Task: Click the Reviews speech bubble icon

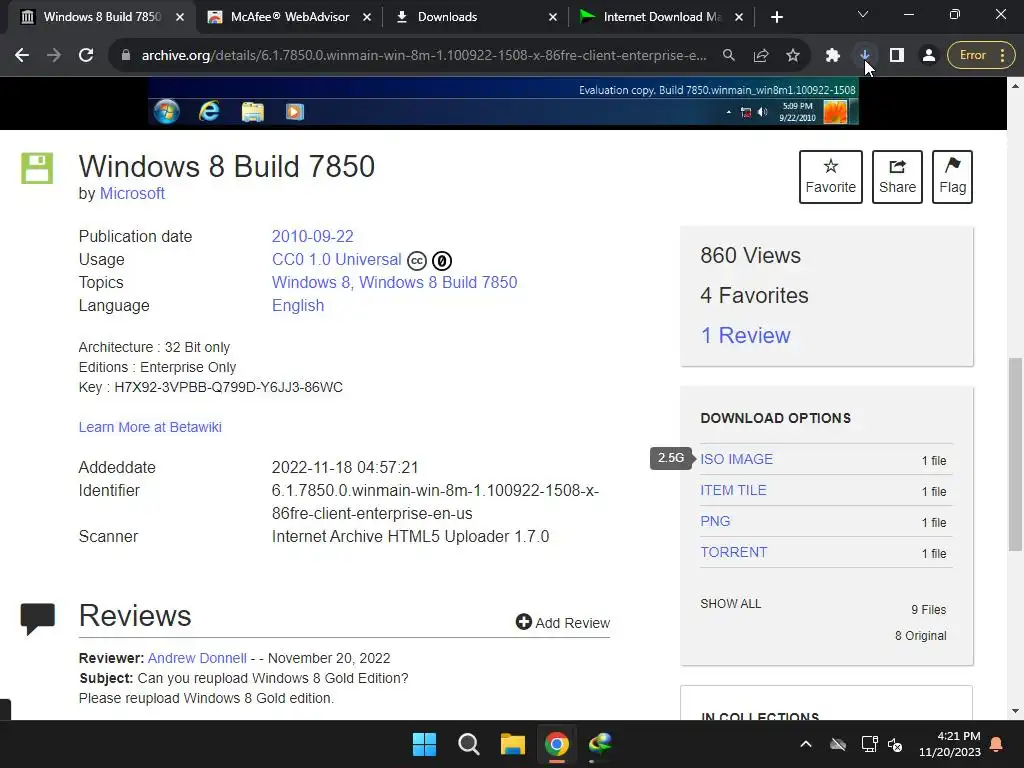Action: 38,619
